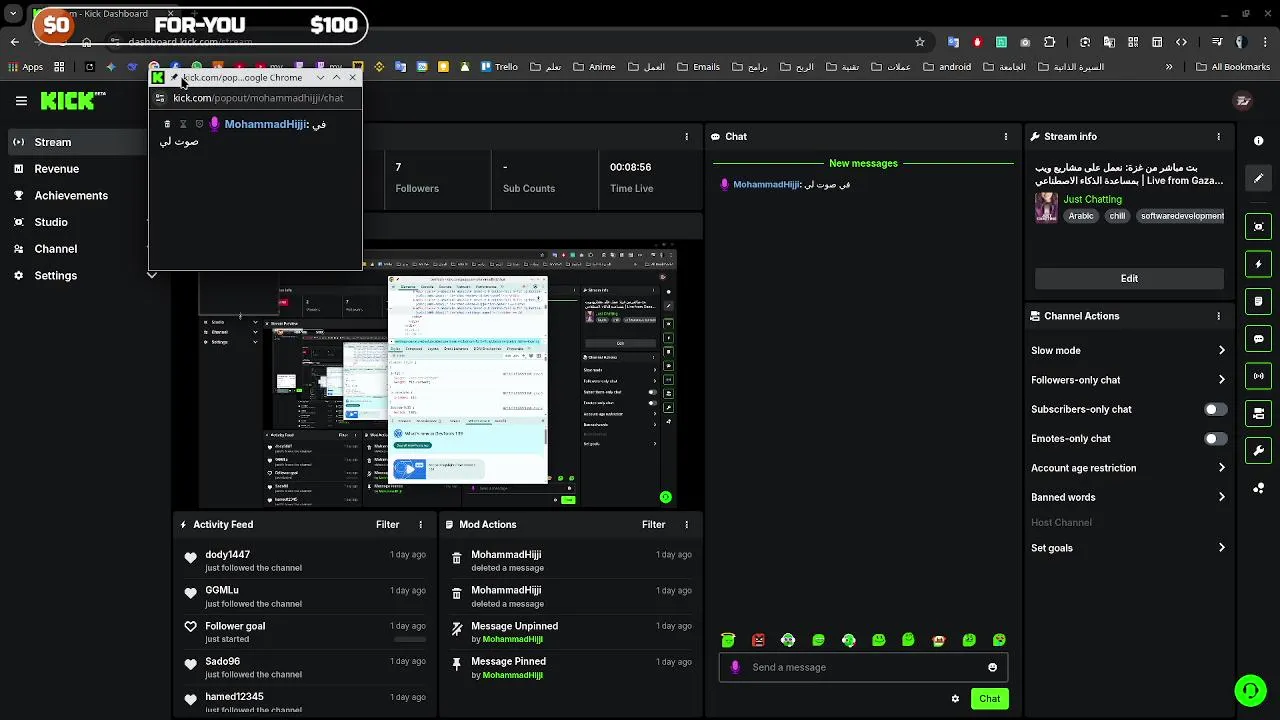The width and height of the screenshot is (1280, 720).
Task: Open the Kick hamburger menu
Action: [21, 100]
